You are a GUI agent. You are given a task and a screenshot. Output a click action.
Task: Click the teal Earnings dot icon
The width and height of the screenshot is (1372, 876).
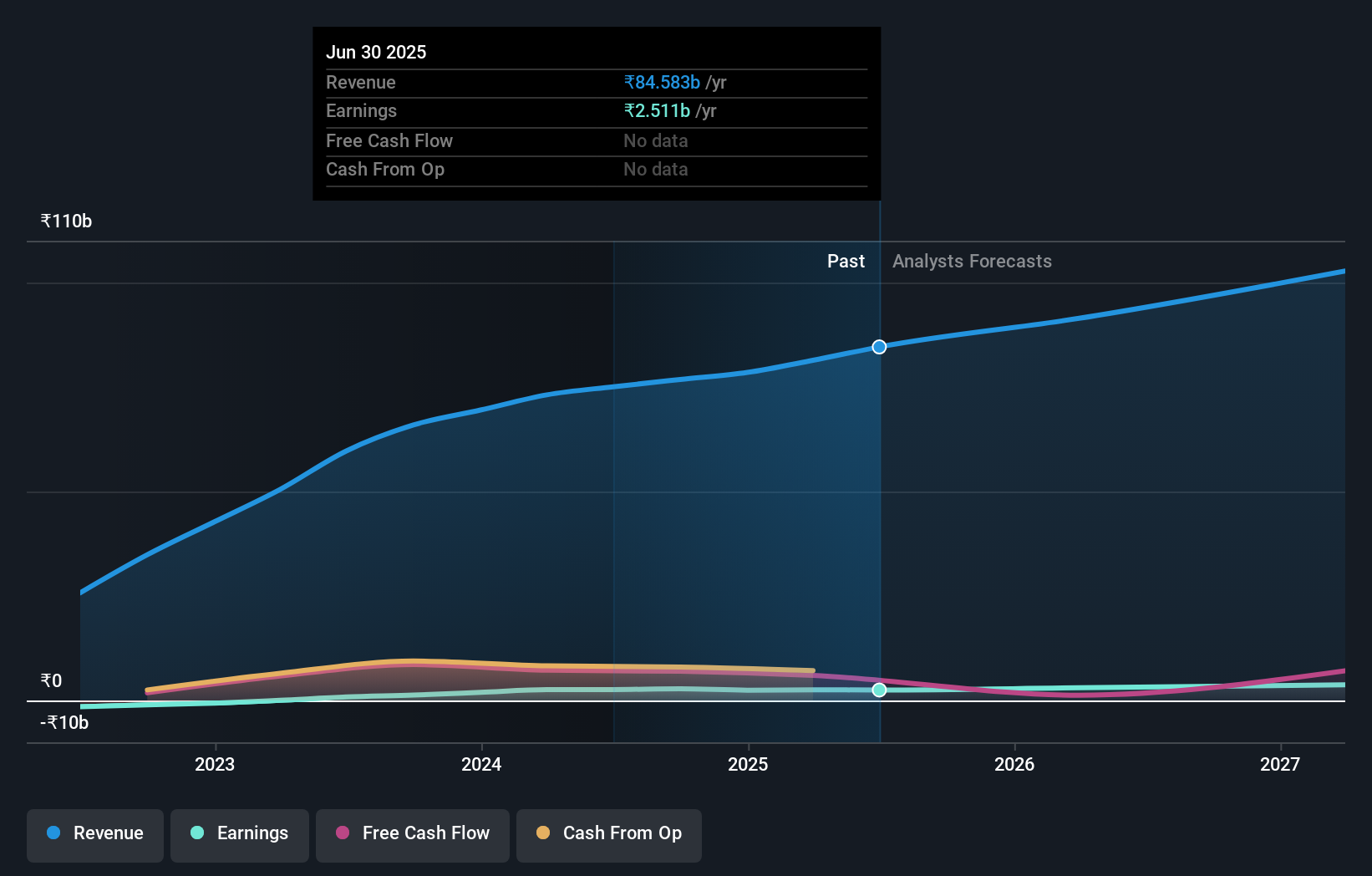point(196,833)
